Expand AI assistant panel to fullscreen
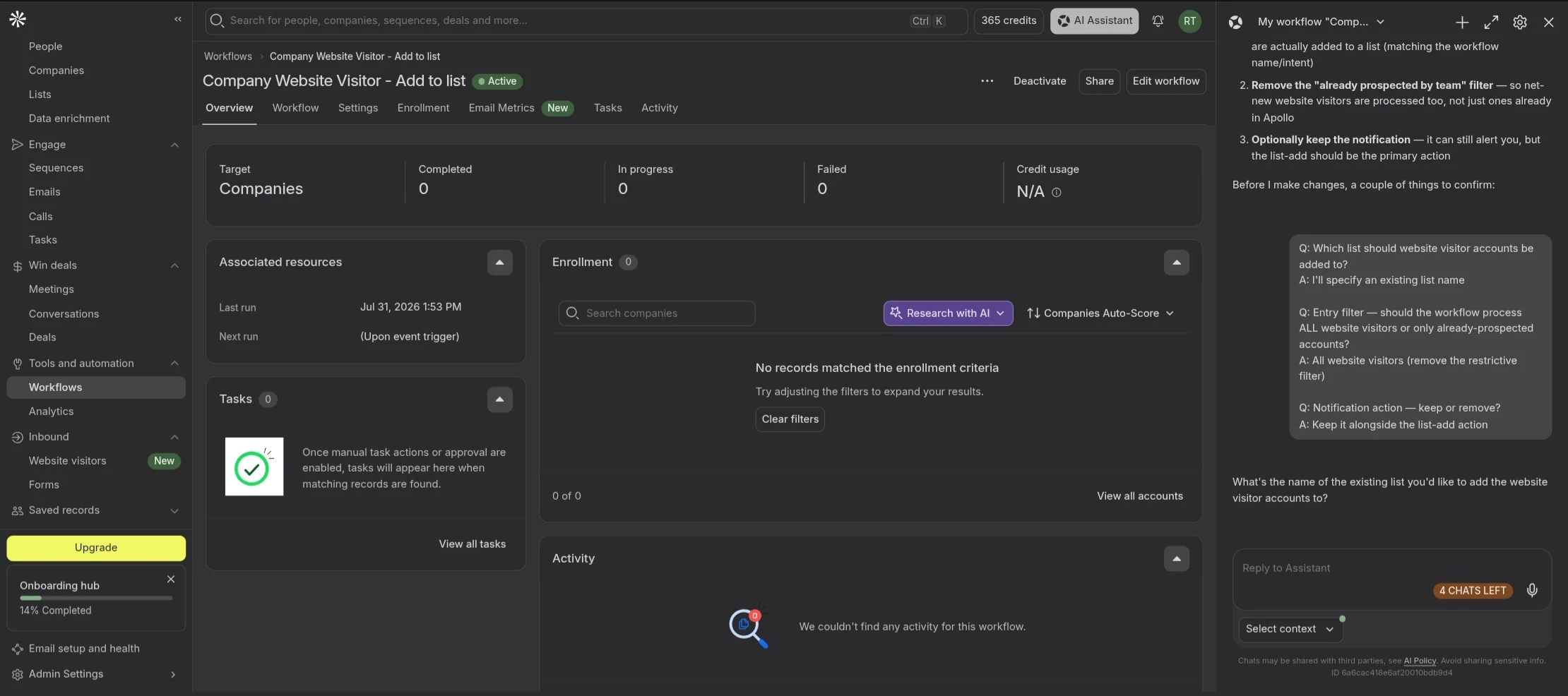Image resolution: width=1568 pixels, height=696 pixels. [x=1491, y=23]
